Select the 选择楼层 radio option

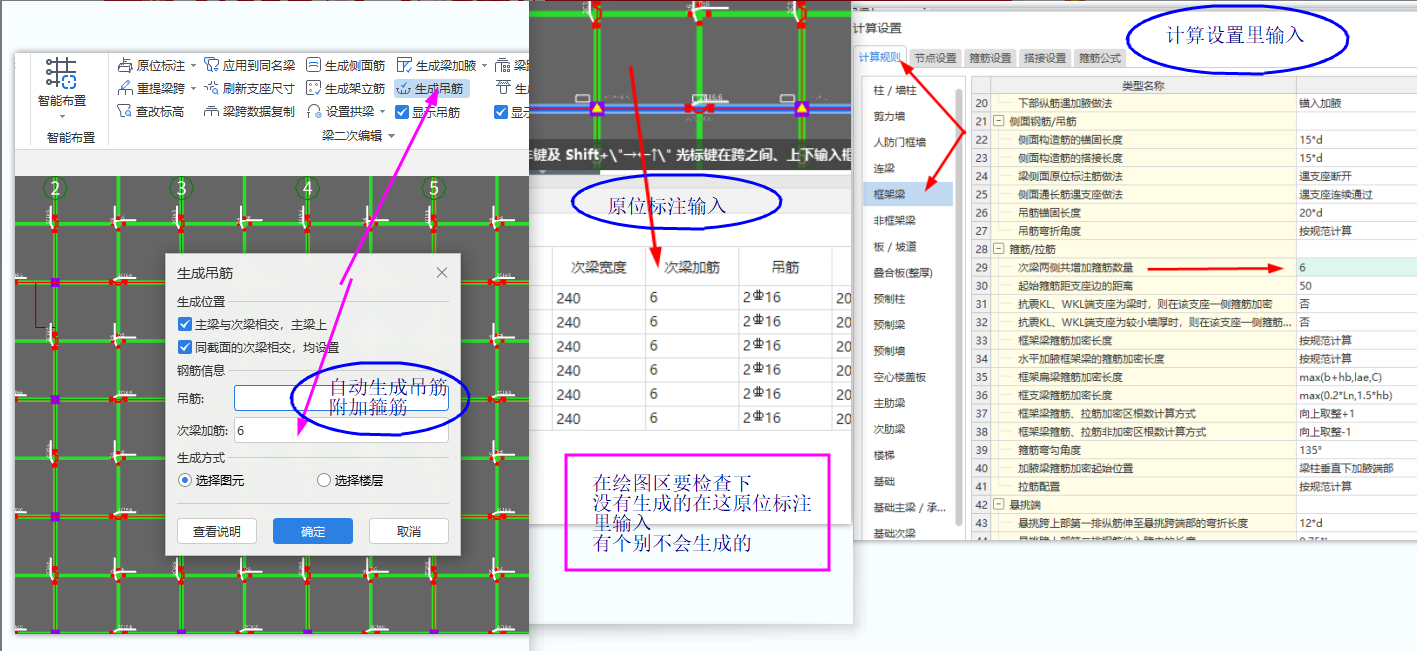click(323, 480)
